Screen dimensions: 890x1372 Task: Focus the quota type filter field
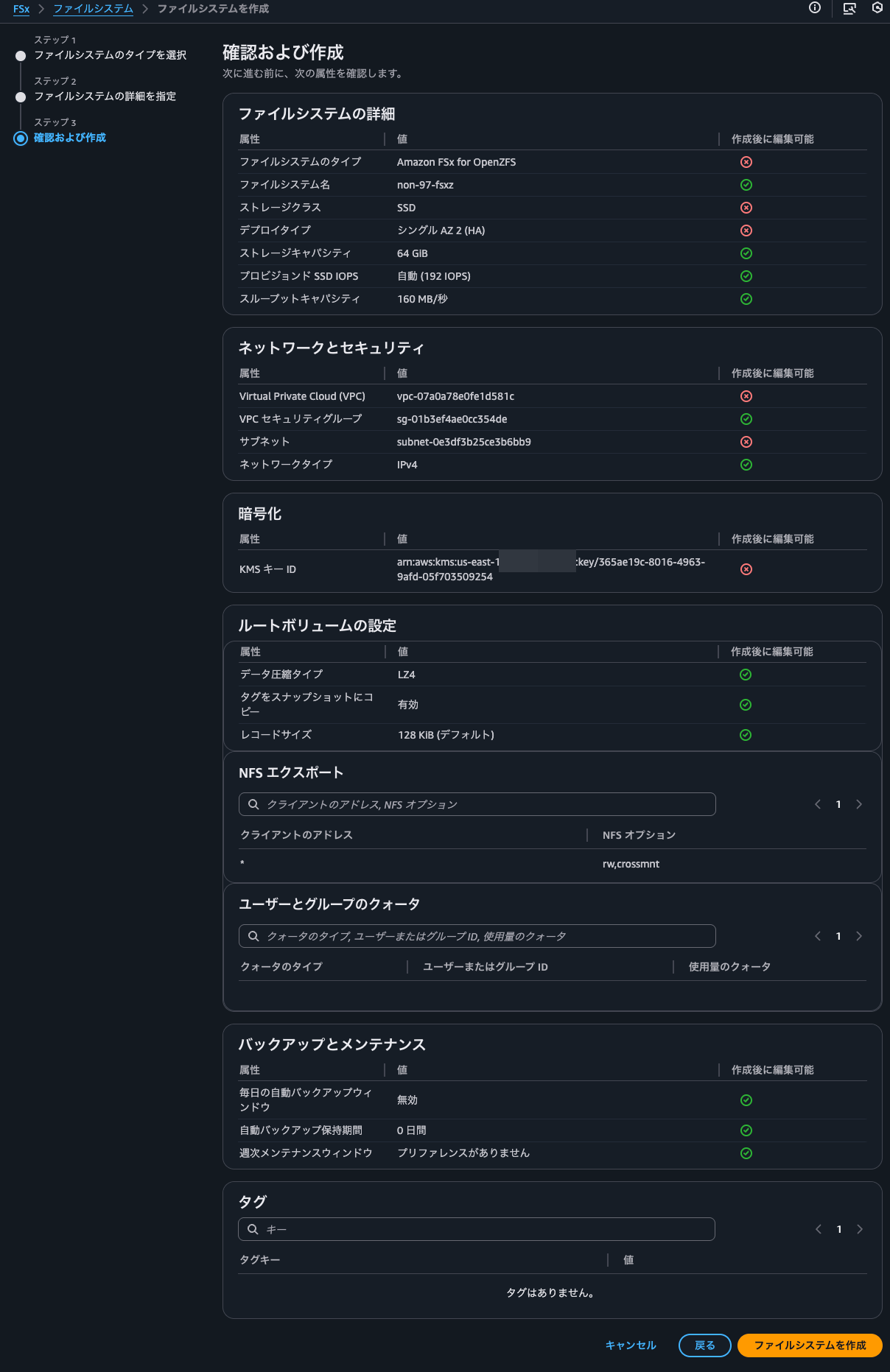pyautogui.click(x=477, y=936)
